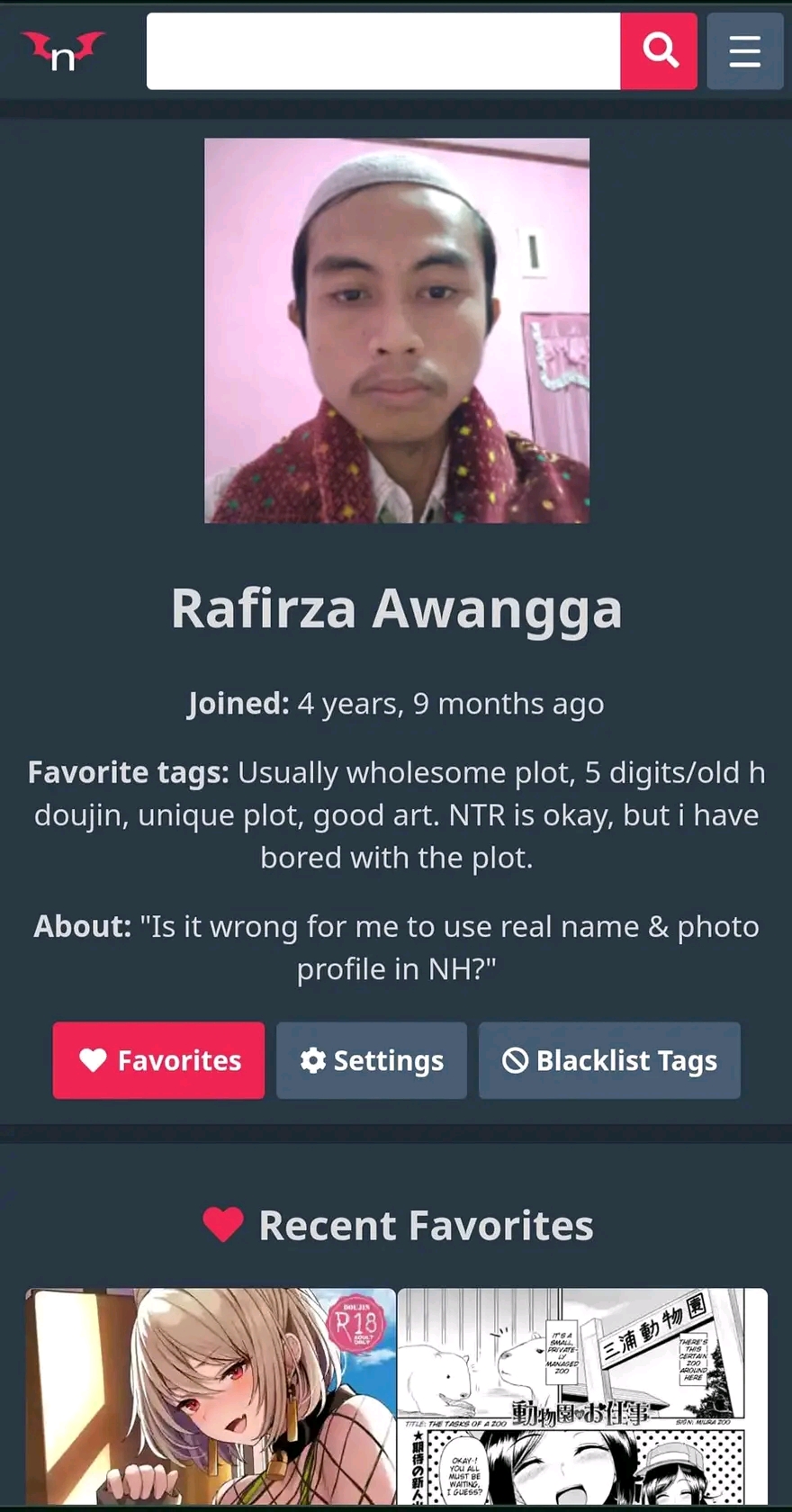
Task: Click the user profile photo
Action: pyautogui.click(x=397, y=330)
